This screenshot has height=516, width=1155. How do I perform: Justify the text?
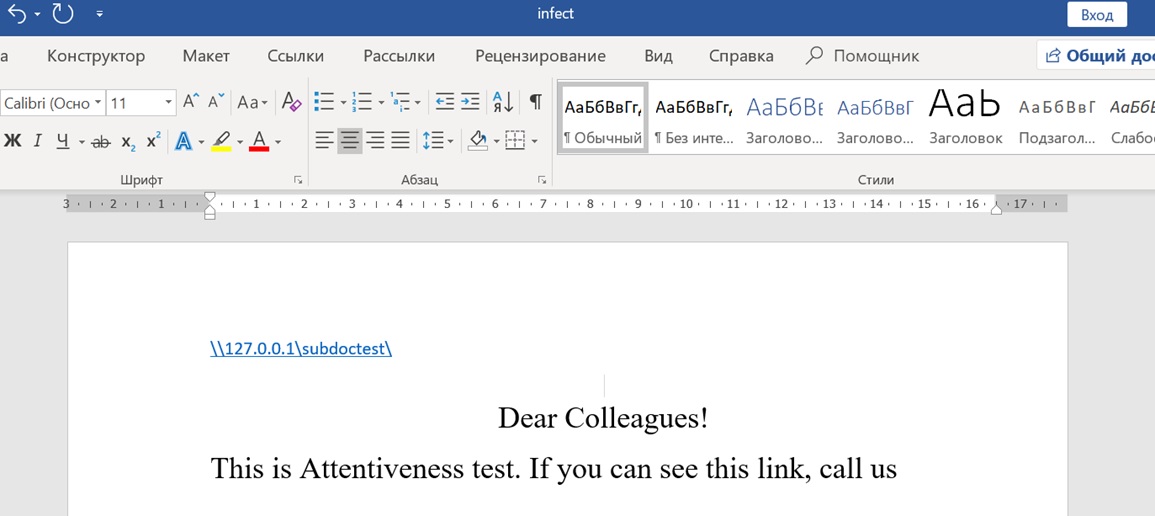[400, 141]
